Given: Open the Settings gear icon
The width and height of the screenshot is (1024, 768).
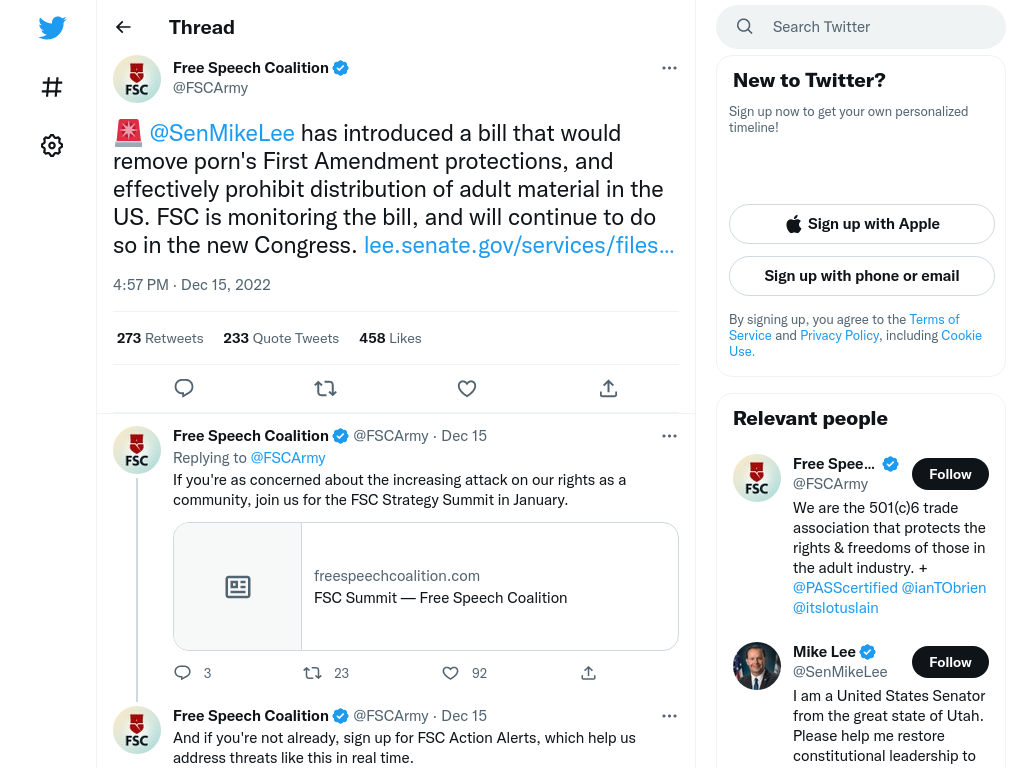Looking at the screenshot, I should 52,145.
